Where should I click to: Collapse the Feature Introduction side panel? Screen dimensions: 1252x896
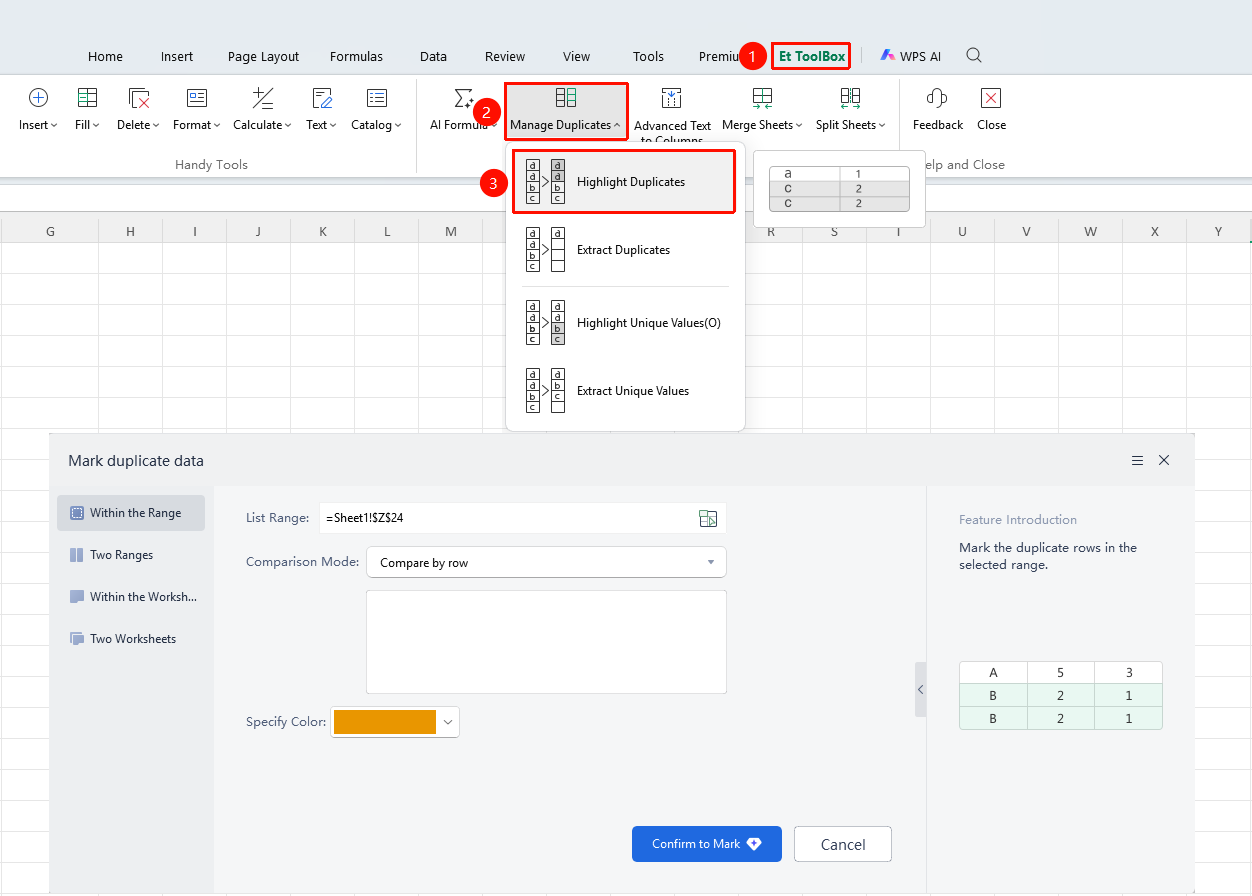pyautogui.click(x=920, y=690)
